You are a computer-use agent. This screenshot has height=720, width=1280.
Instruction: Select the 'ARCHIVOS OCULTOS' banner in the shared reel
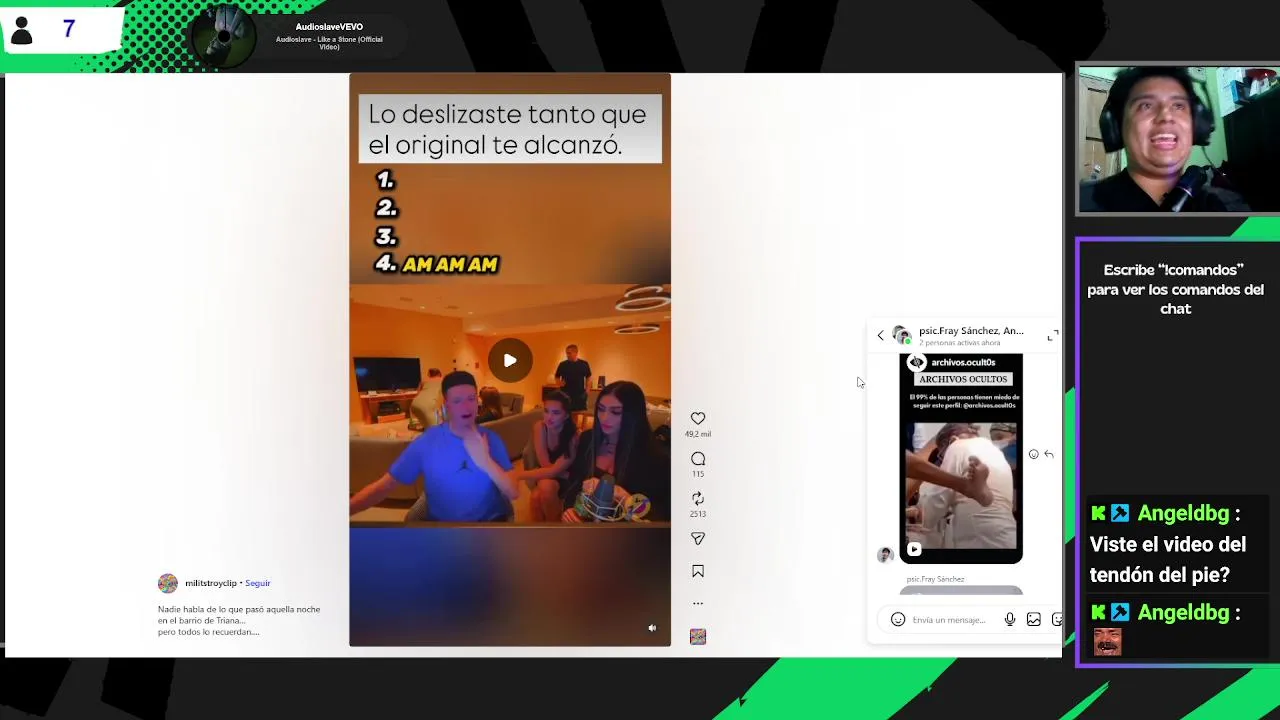[x=964, y=379]
